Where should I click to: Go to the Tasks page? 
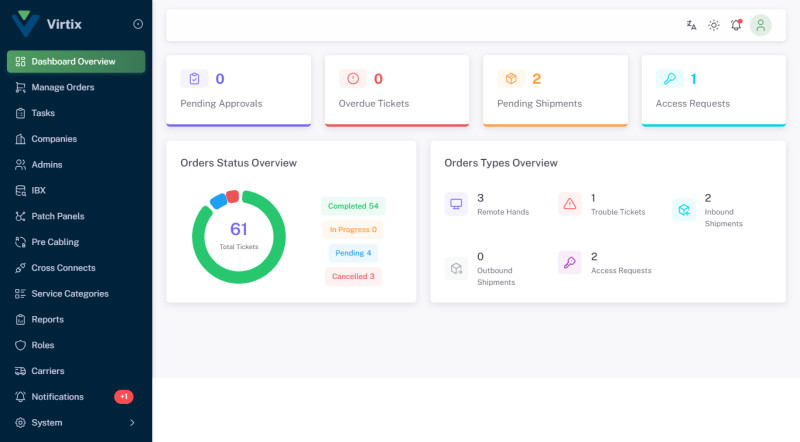pyautogui.click(x=43, y=113)
